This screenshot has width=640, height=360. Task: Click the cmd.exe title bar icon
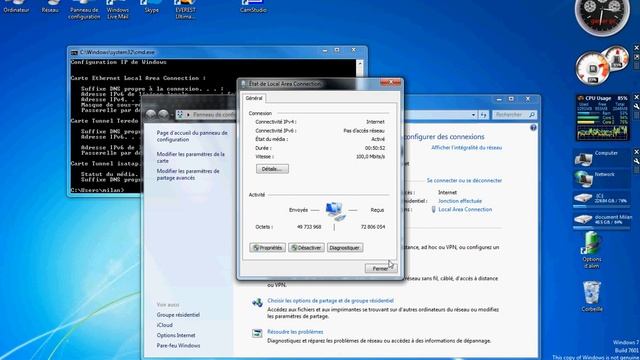74,52
